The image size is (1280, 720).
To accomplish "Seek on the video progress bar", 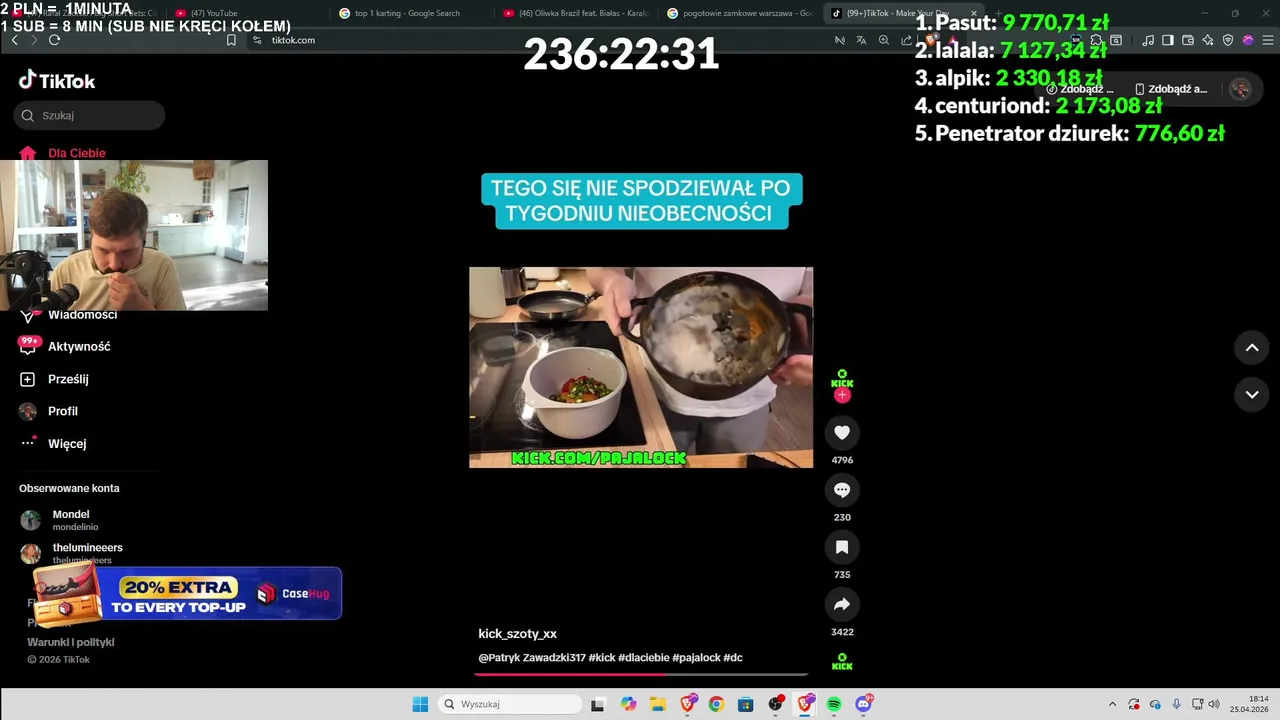I will point(641,674).
